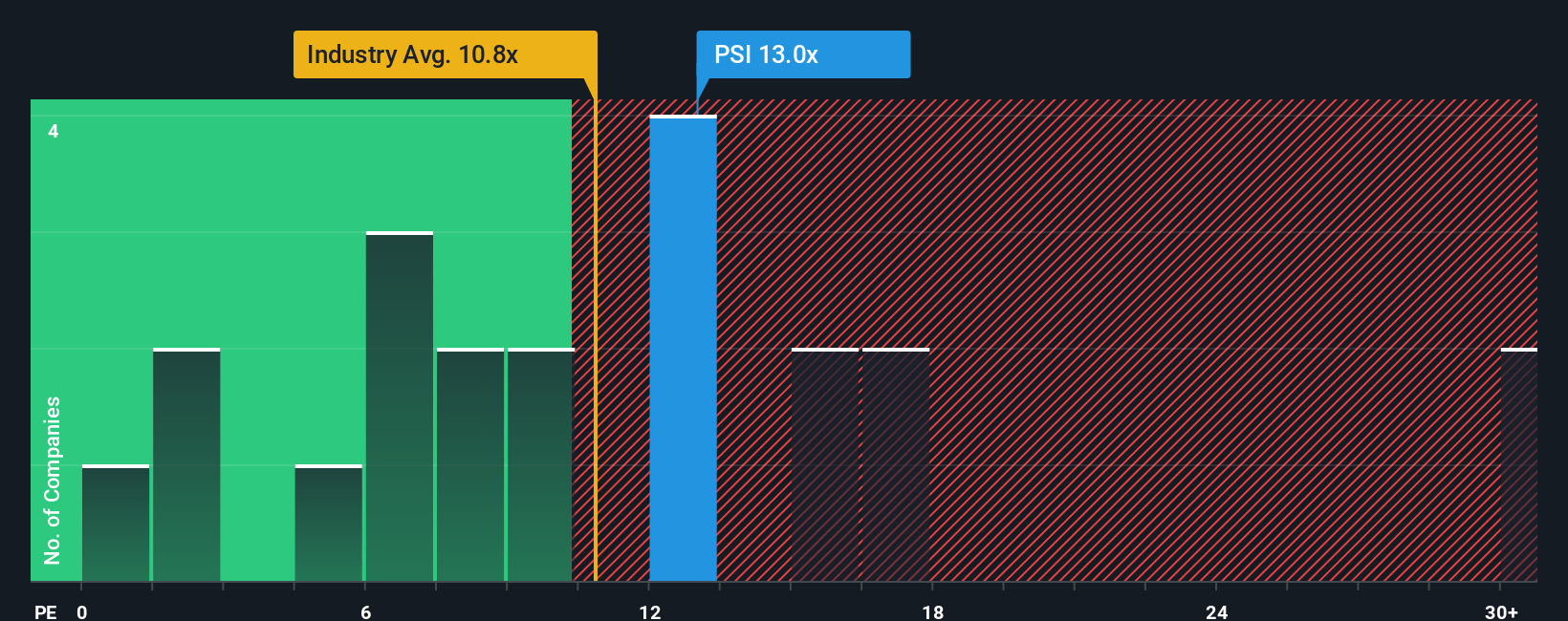Click the Industry Avg. 10.8x label
The image size is (1568, 621).
[445, 54]
